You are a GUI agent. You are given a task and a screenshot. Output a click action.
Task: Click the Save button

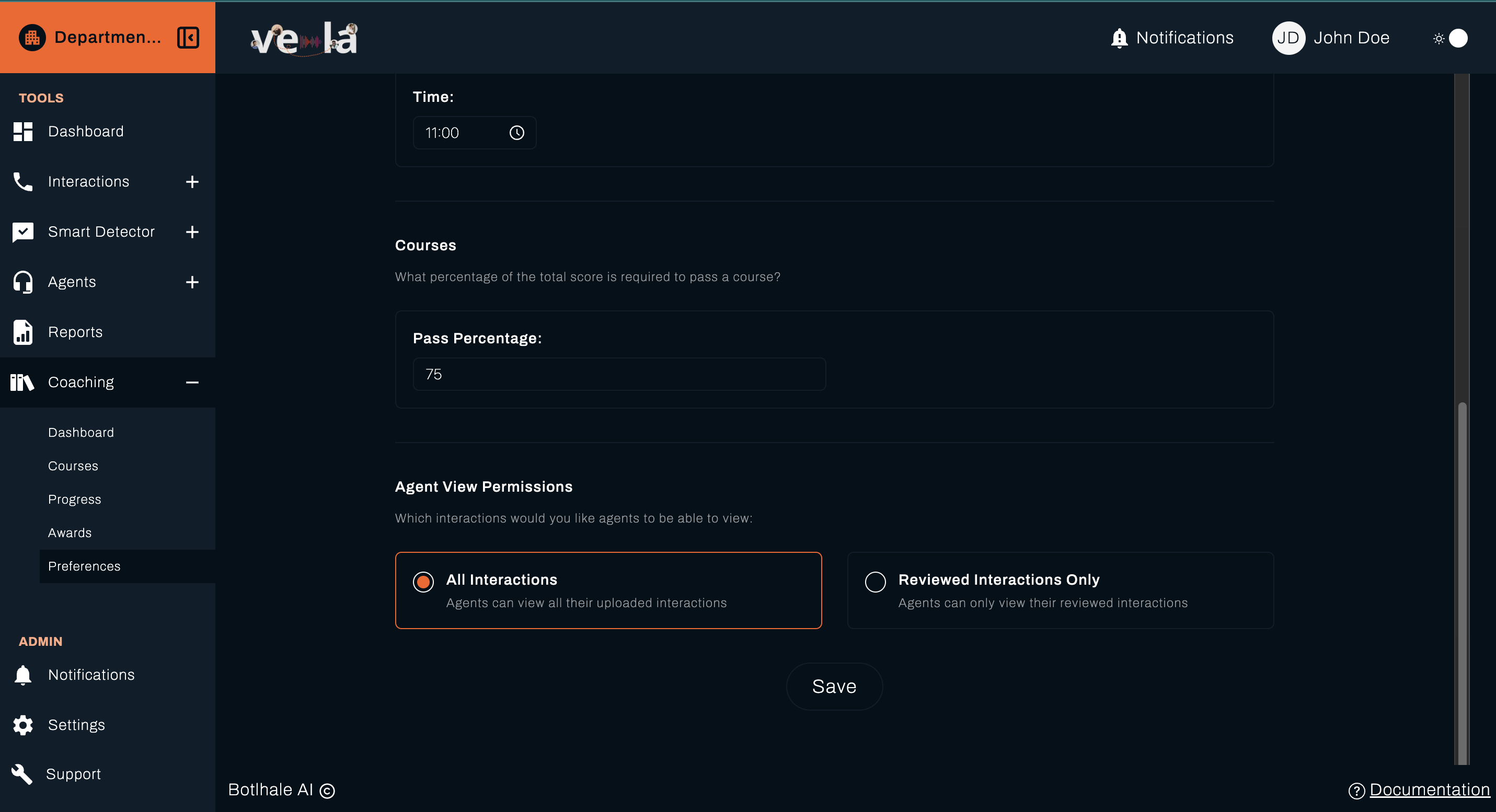(834, 687)
